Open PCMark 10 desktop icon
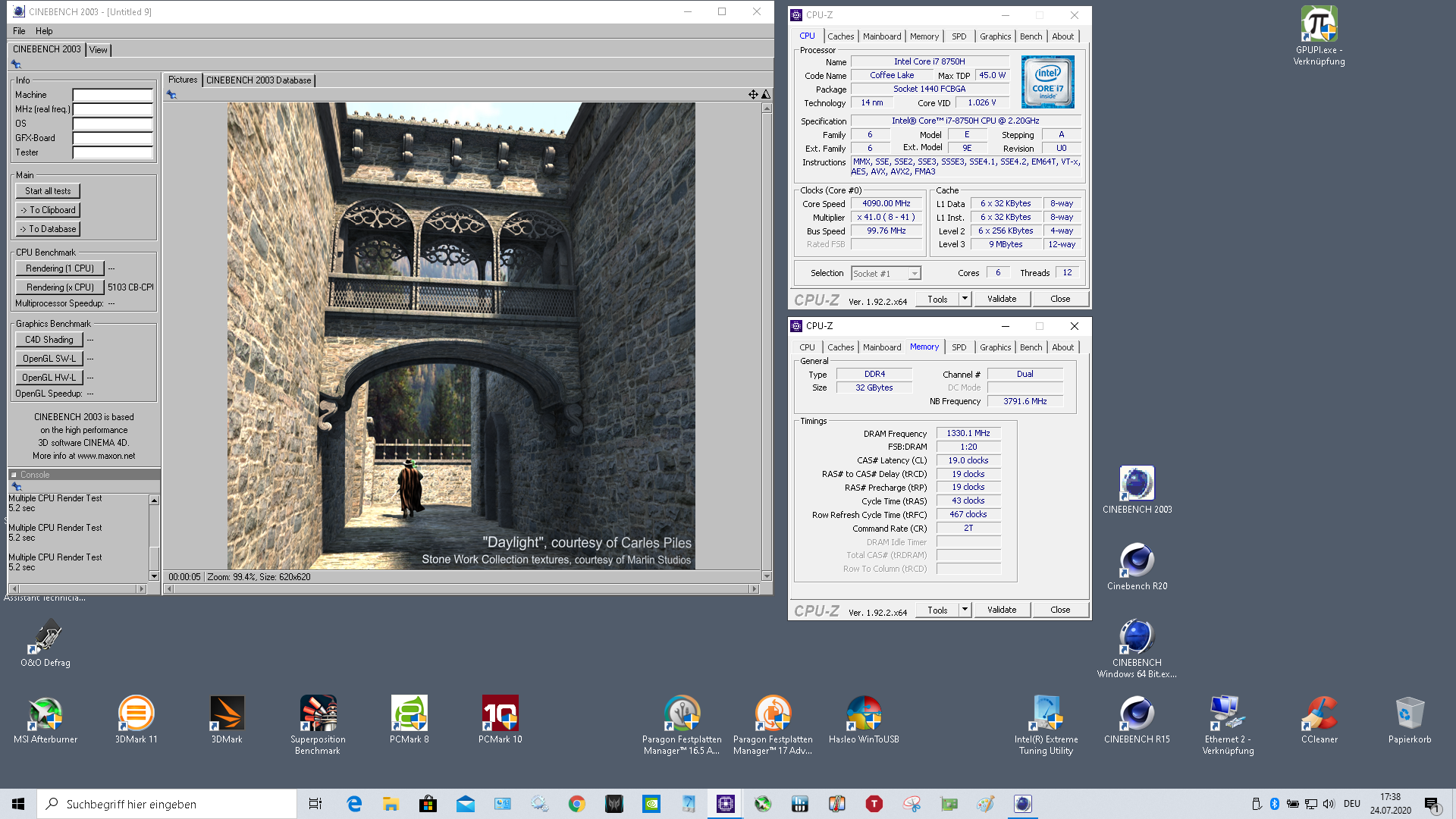The width and height of the screenshot is (1456, 819). coord(500,720)
